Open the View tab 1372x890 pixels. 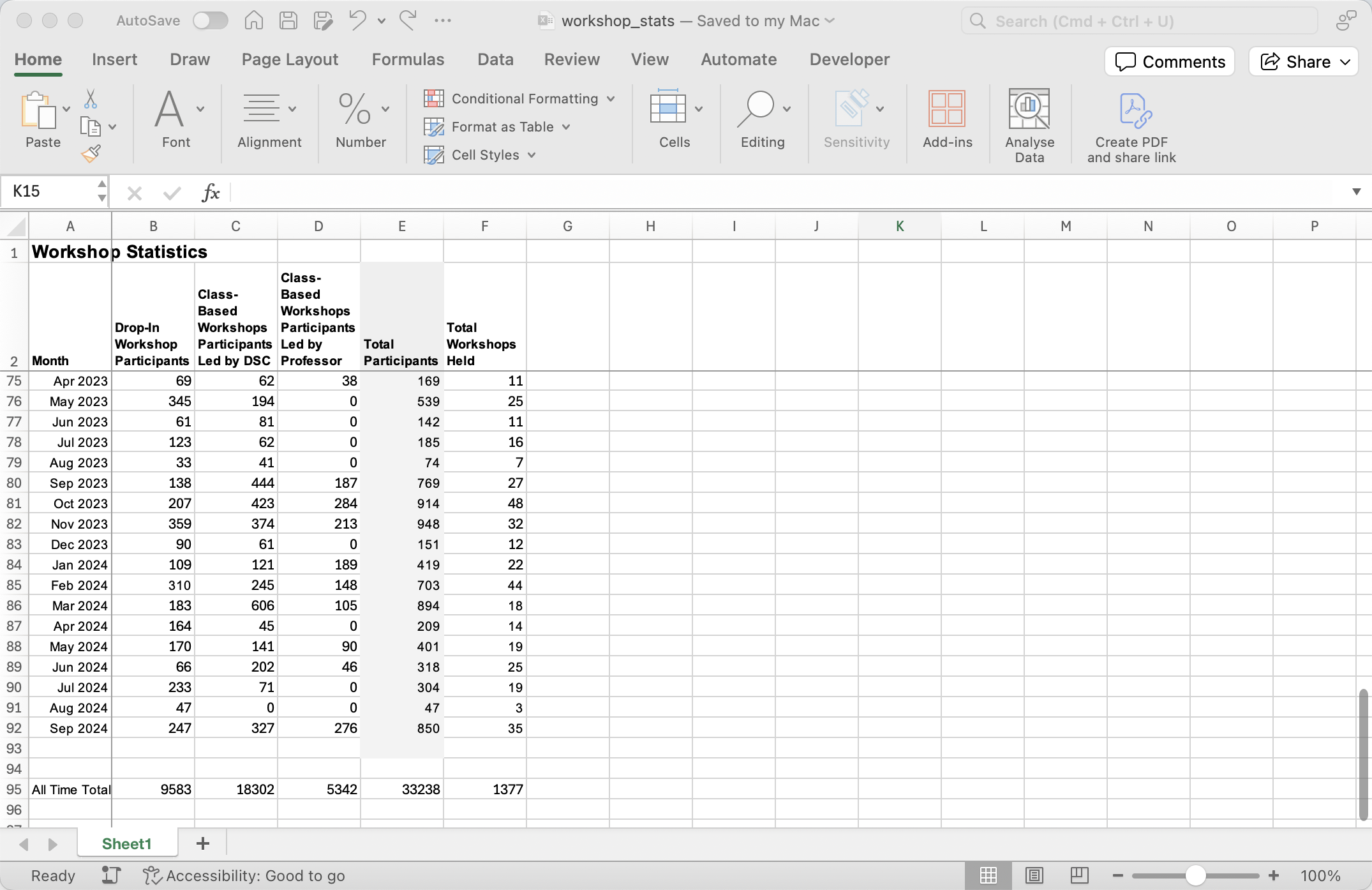[x=650, y=59]
